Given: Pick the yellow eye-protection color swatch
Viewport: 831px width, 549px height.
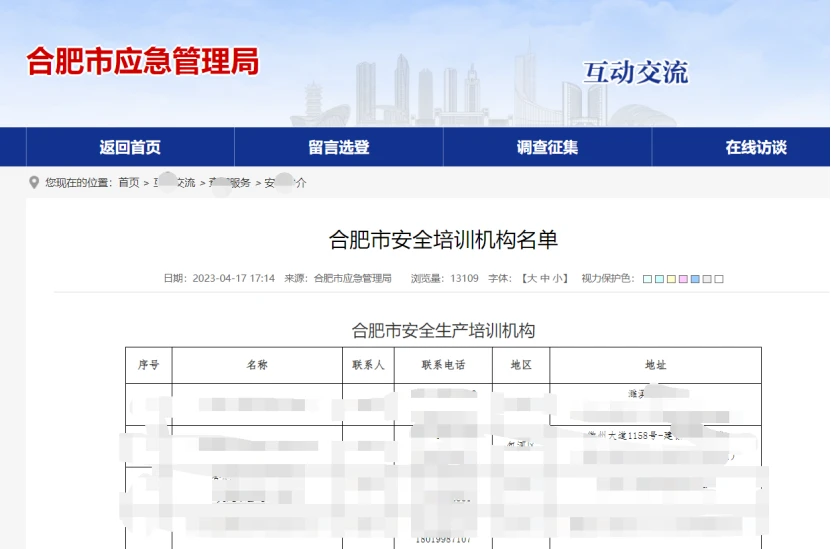Looking at the screenshot, I should click(x=671, y=279).
